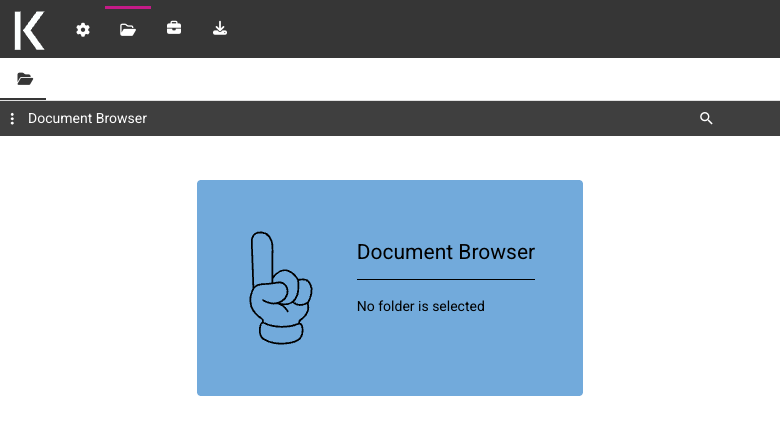This screenshot has width=780, height=439.
Task: Open the settings gear icon
Action: pos(83,30)
